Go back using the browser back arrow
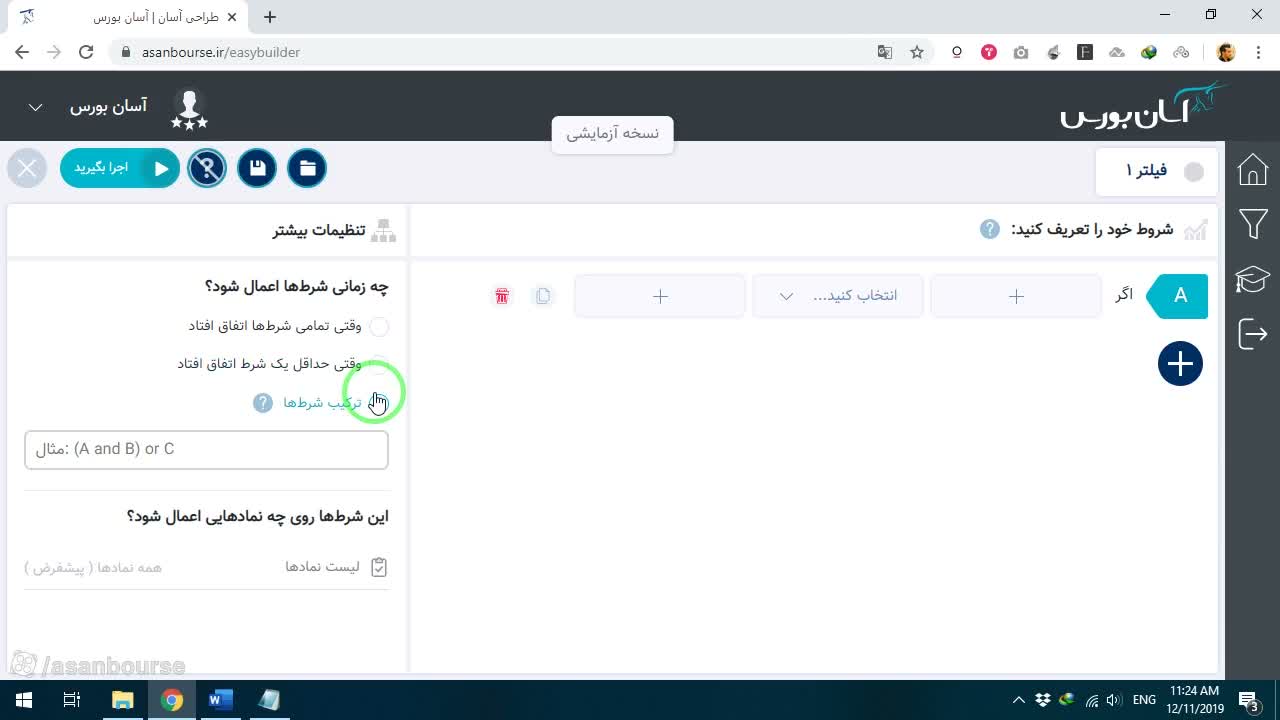 click(x=22, y=52)
